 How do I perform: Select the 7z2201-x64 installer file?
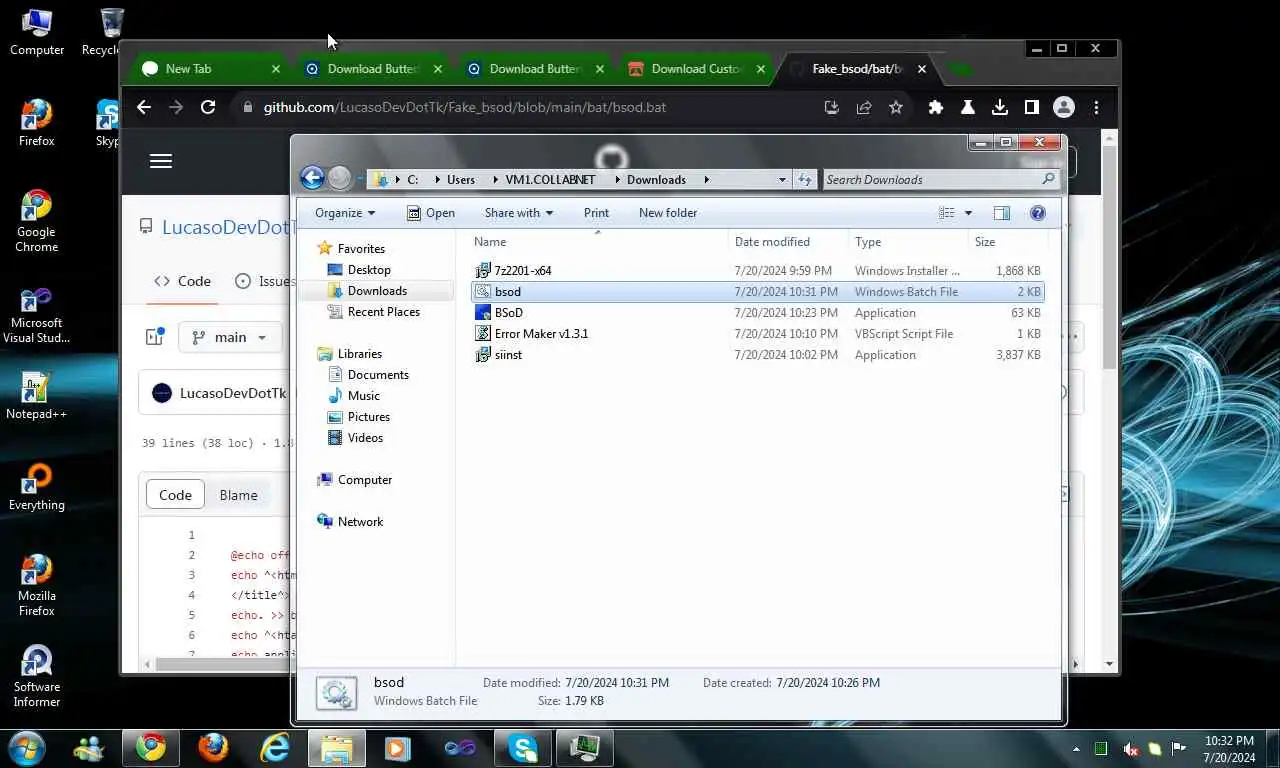point(757,271)
